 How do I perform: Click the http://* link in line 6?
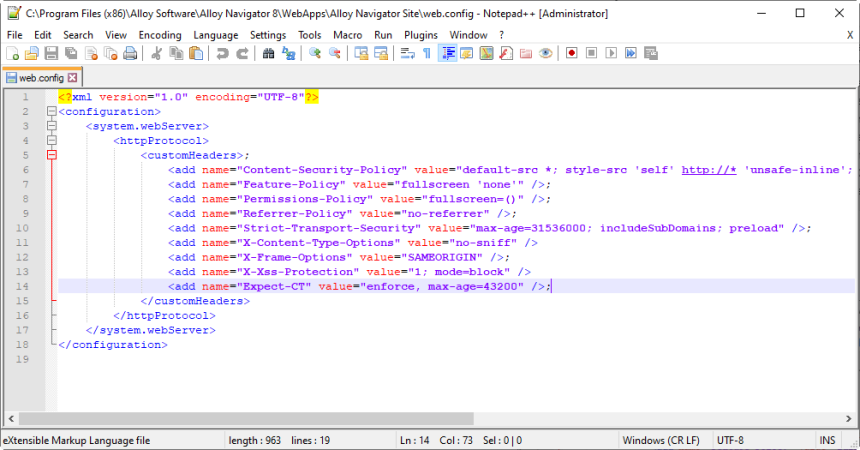pos(709,170)
